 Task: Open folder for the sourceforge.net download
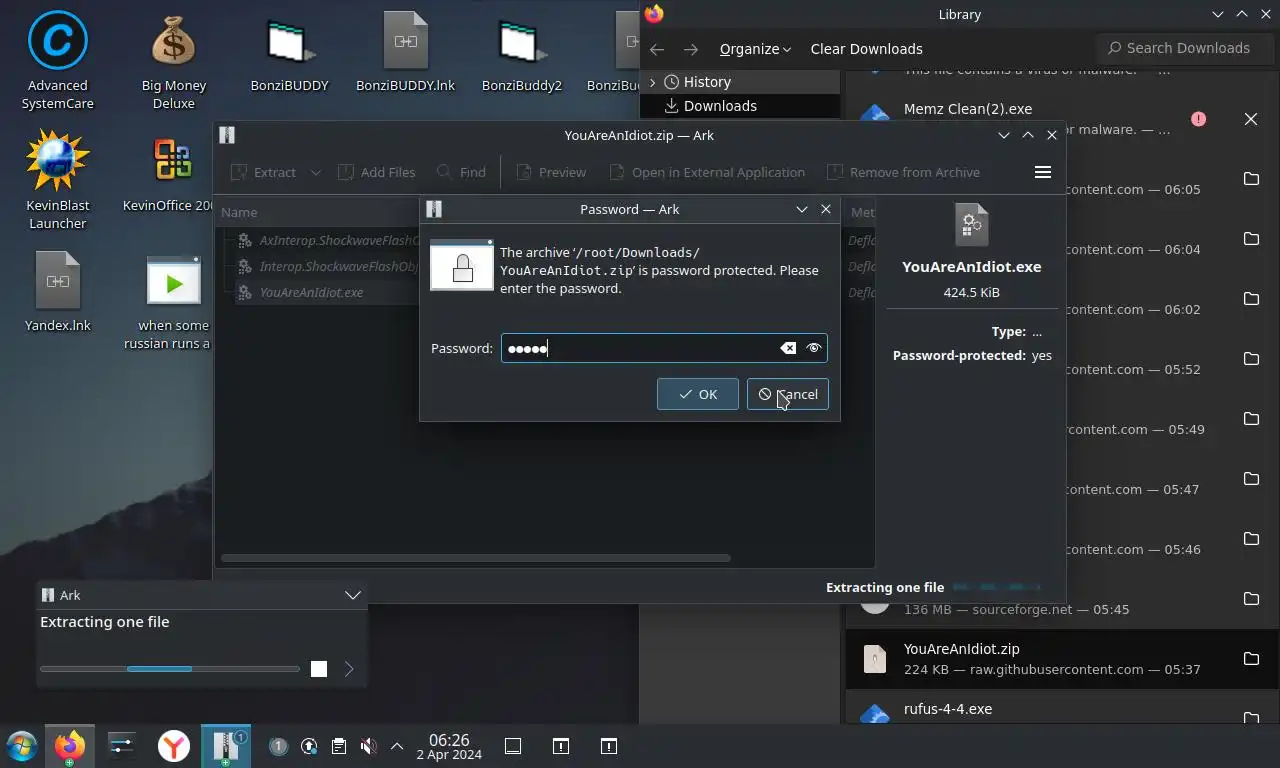pyautogui.click(x=1251, y=599)
